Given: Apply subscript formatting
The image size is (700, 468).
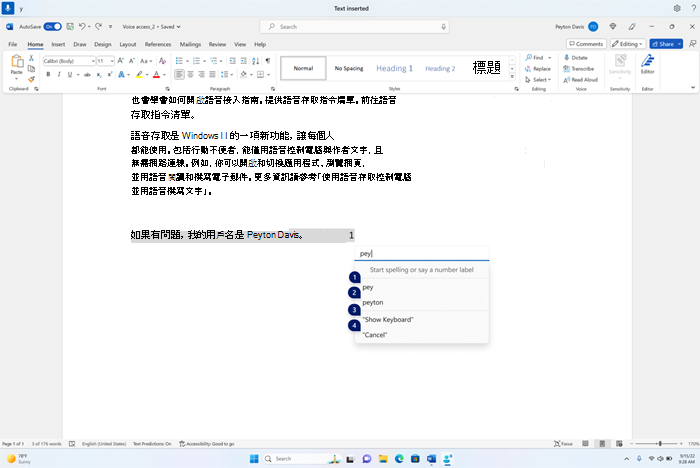Looking at the screenshot, I should click(x=99, y=75).
